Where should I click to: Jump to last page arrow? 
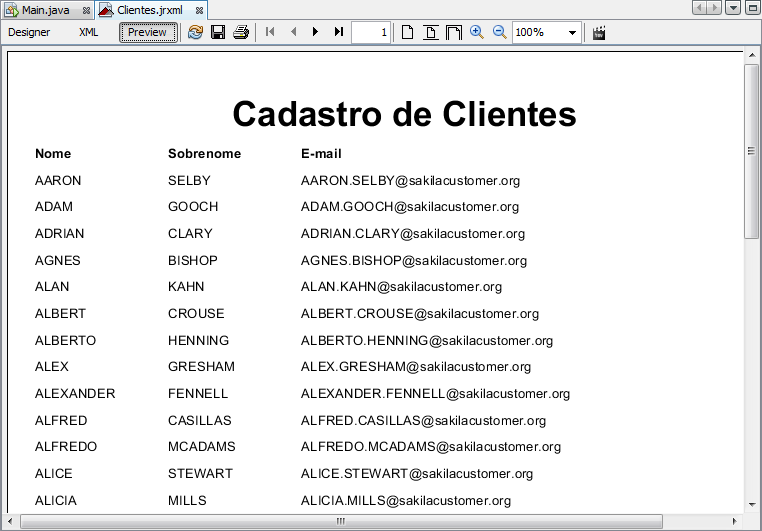[339, 32]
